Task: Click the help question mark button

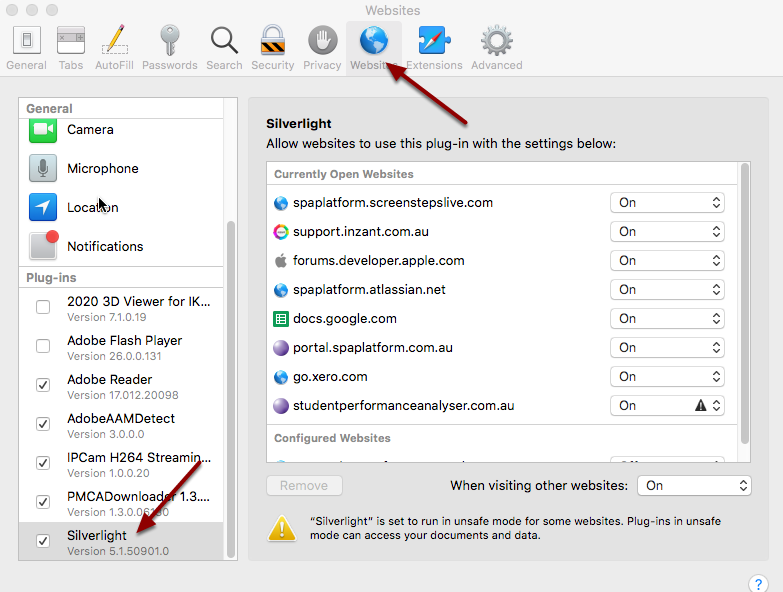Action: 758,584
